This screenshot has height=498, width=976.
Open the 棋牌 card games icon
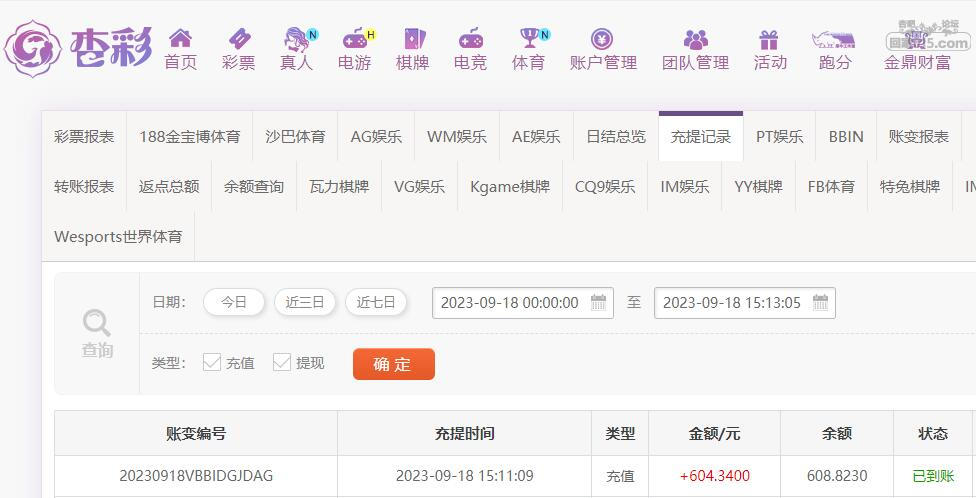point(412,39)
